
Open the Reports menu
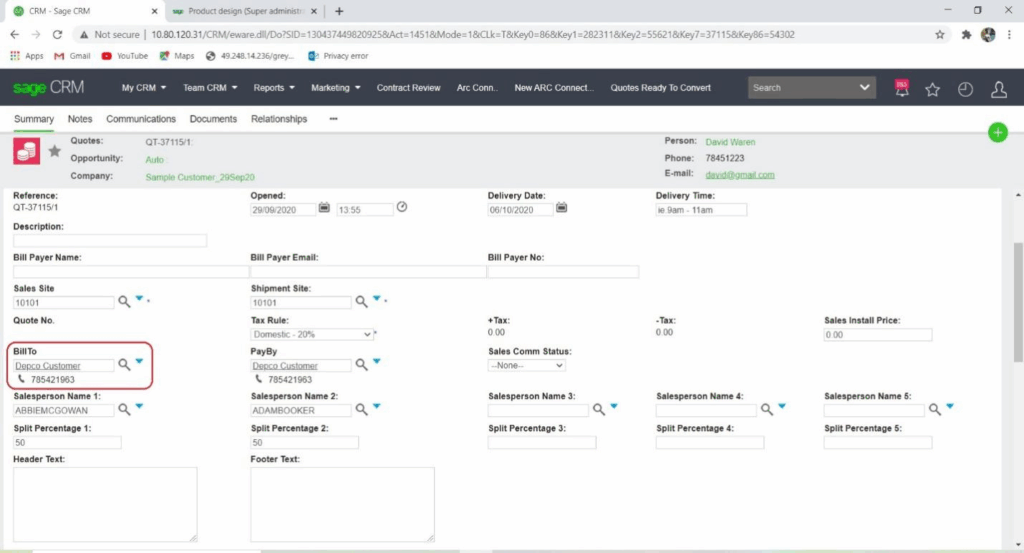pos(273,88)
